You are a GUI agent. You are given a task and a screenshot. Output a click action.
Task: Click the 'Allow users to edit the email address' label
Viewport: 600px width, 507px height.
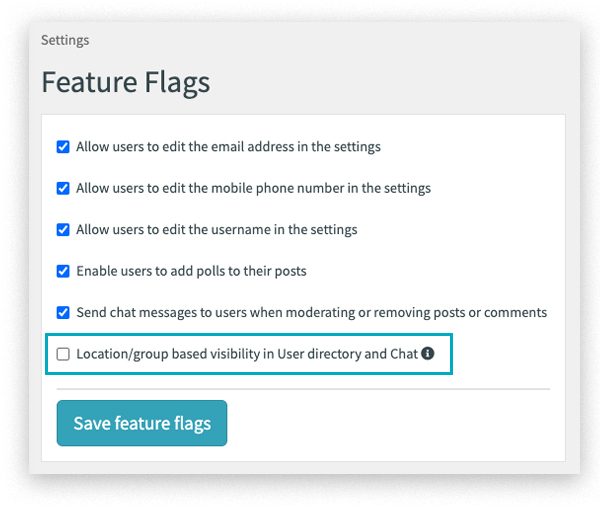228,146
